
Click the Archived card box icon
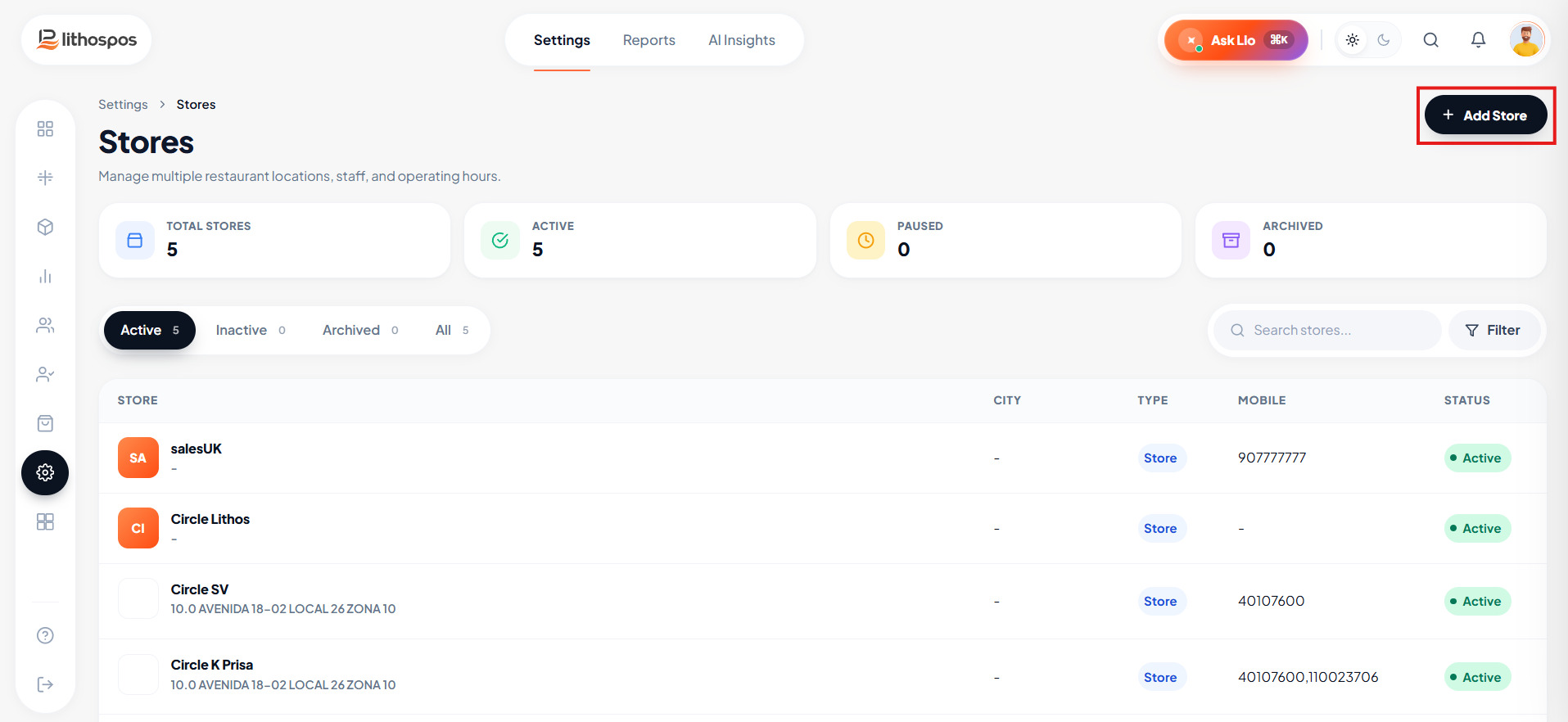click(1231, 240)
